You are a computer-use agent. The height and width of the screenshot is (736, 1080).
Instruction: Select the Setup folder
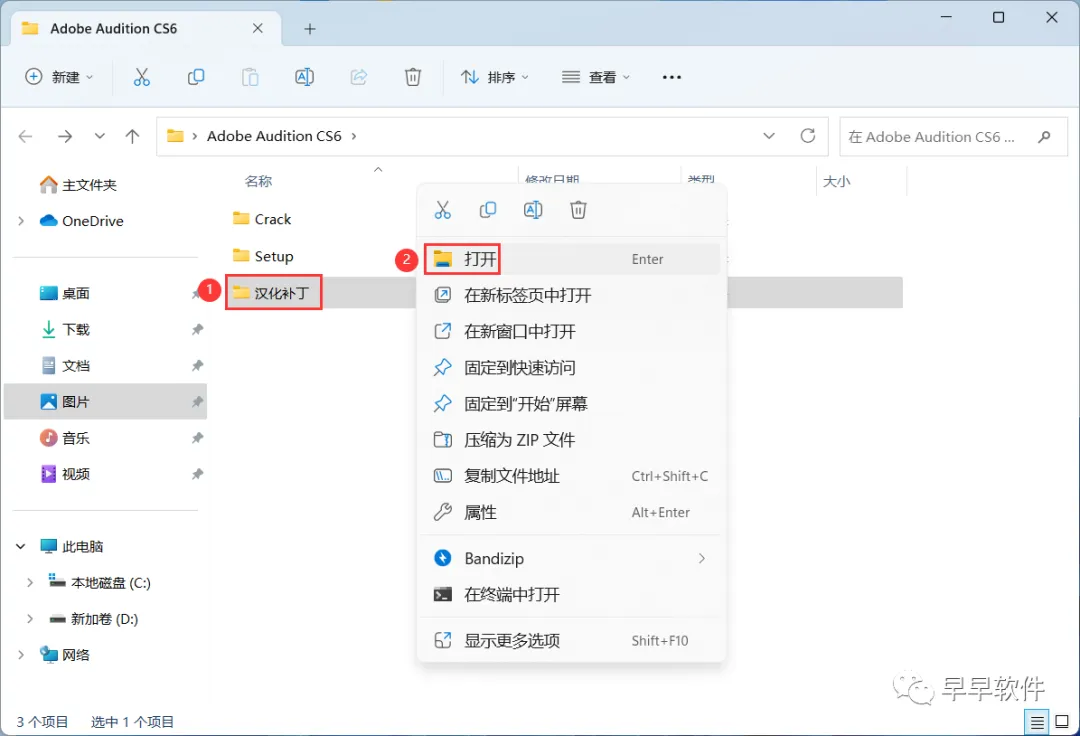pyautogui.click(x=263, y=256)
